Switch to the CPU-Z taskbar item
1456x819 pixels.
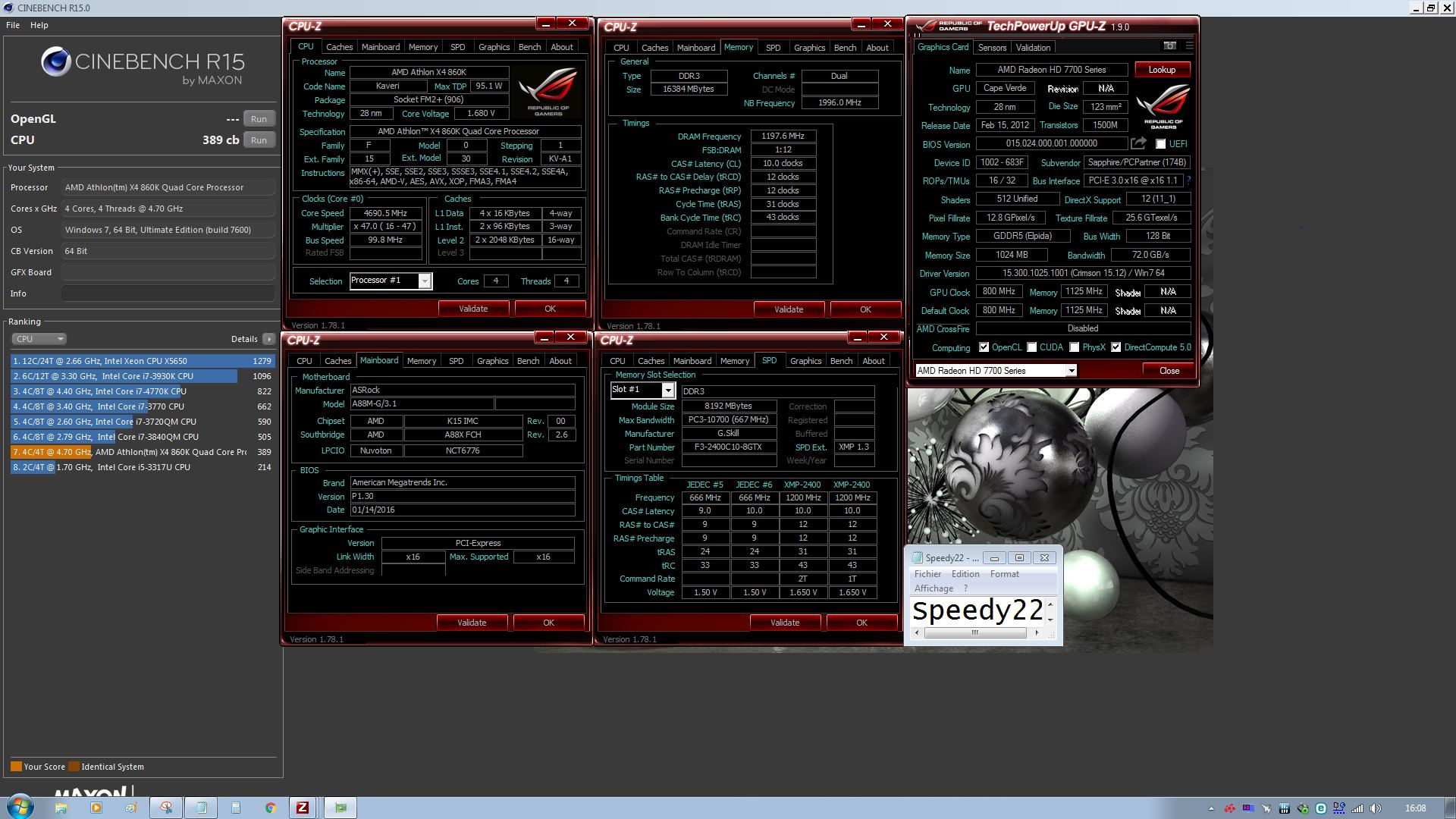[303, 808]
